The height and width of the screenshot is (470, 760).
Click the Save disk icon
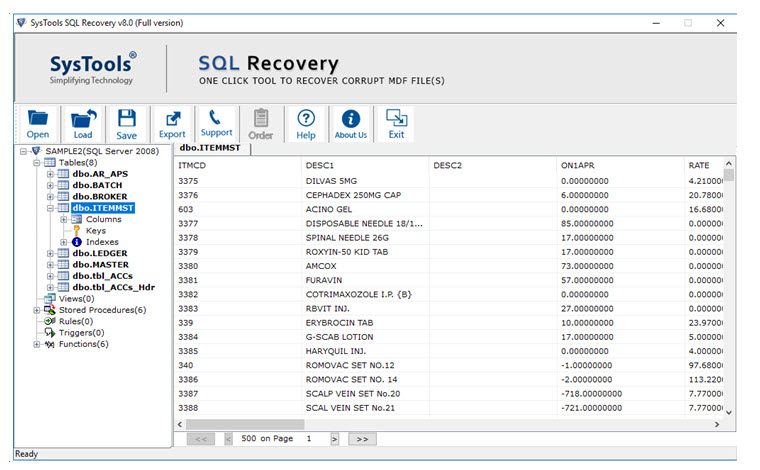coord(126,124)
